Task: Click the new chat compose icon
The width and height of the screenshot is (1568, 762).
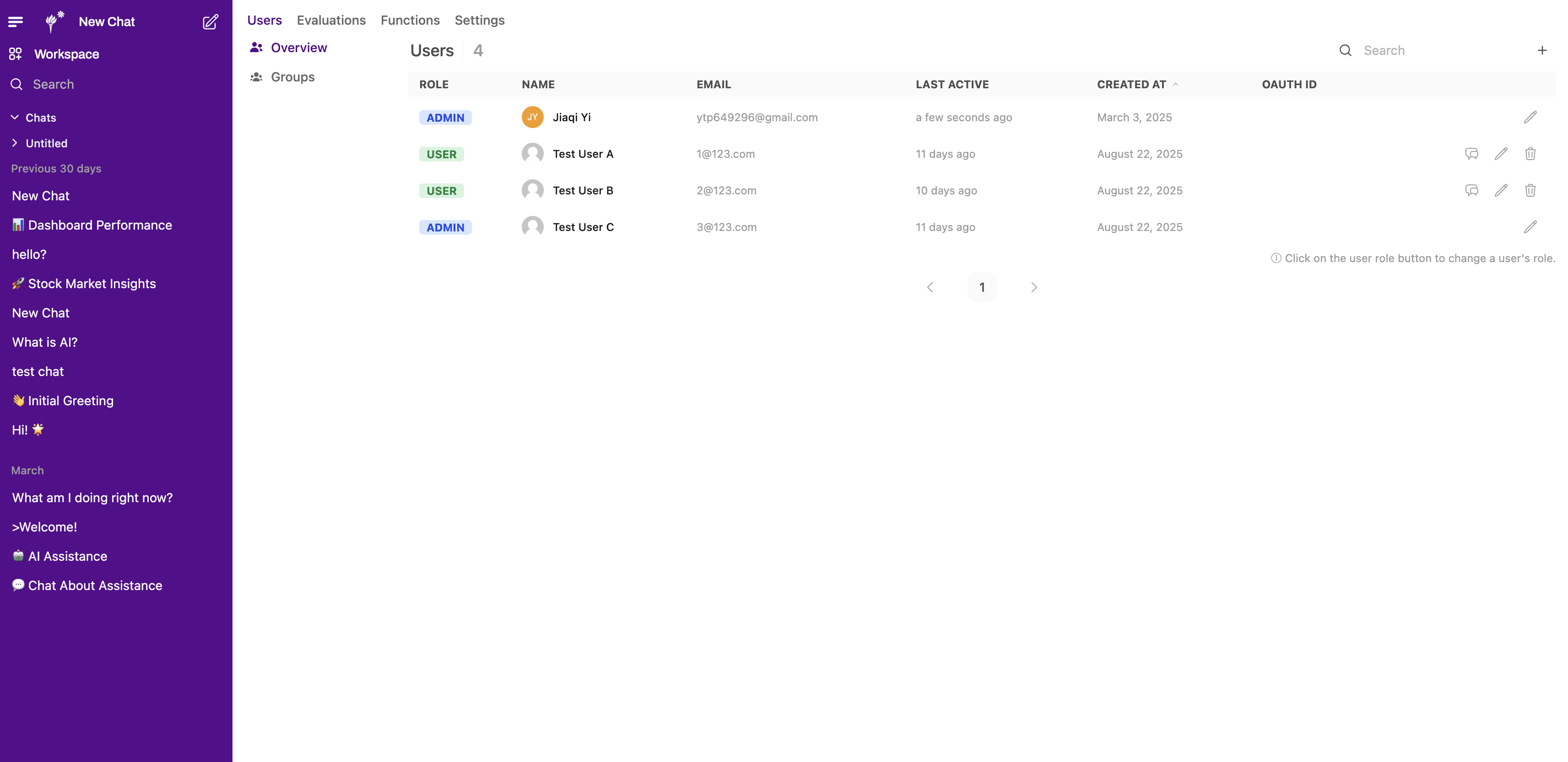Action: click(x=210, y=22)
